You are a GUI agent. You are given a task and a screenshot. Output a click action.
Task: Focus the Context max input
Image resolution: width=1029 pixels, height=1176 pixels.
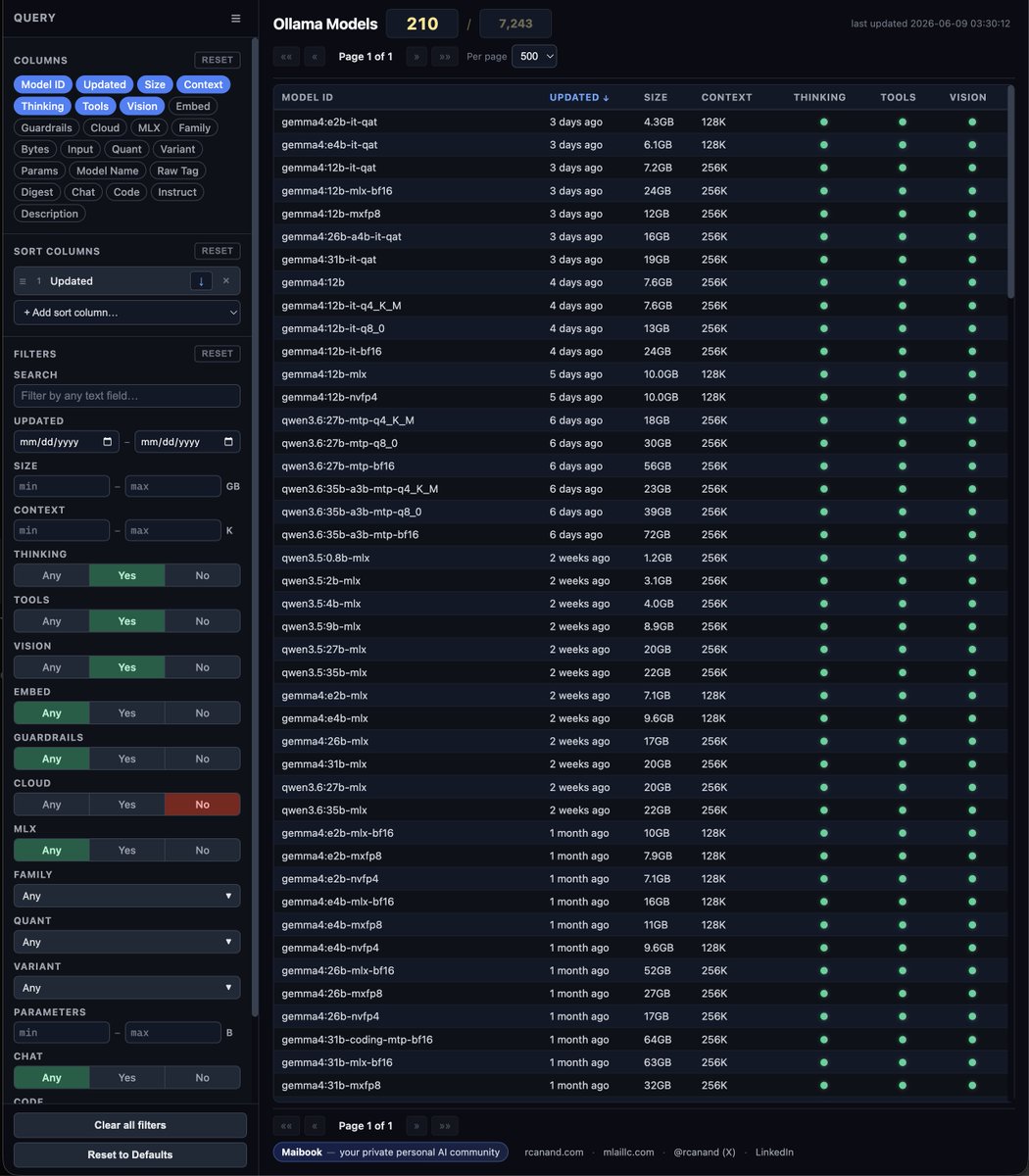pyautogui.click(x=173, y=530)
